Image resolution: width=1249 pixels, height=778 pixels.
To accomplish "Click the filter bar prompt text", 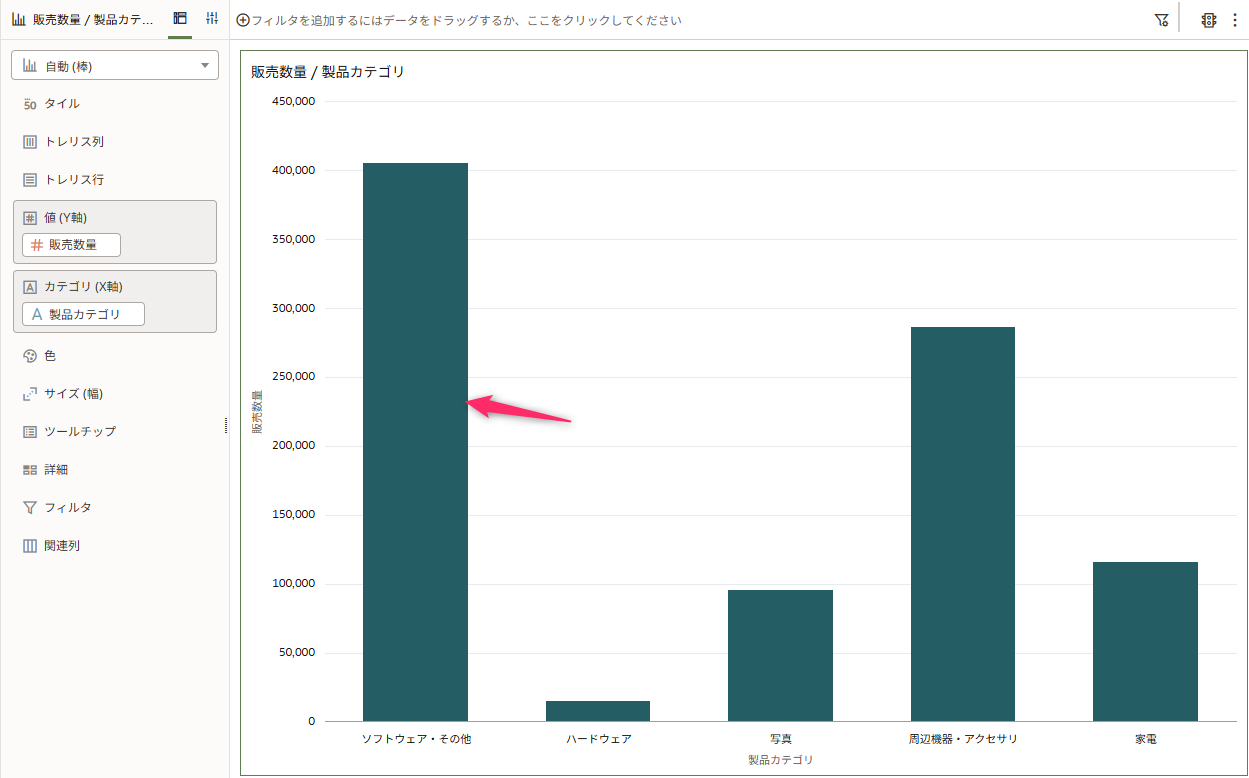I will (x=467, y=20).
